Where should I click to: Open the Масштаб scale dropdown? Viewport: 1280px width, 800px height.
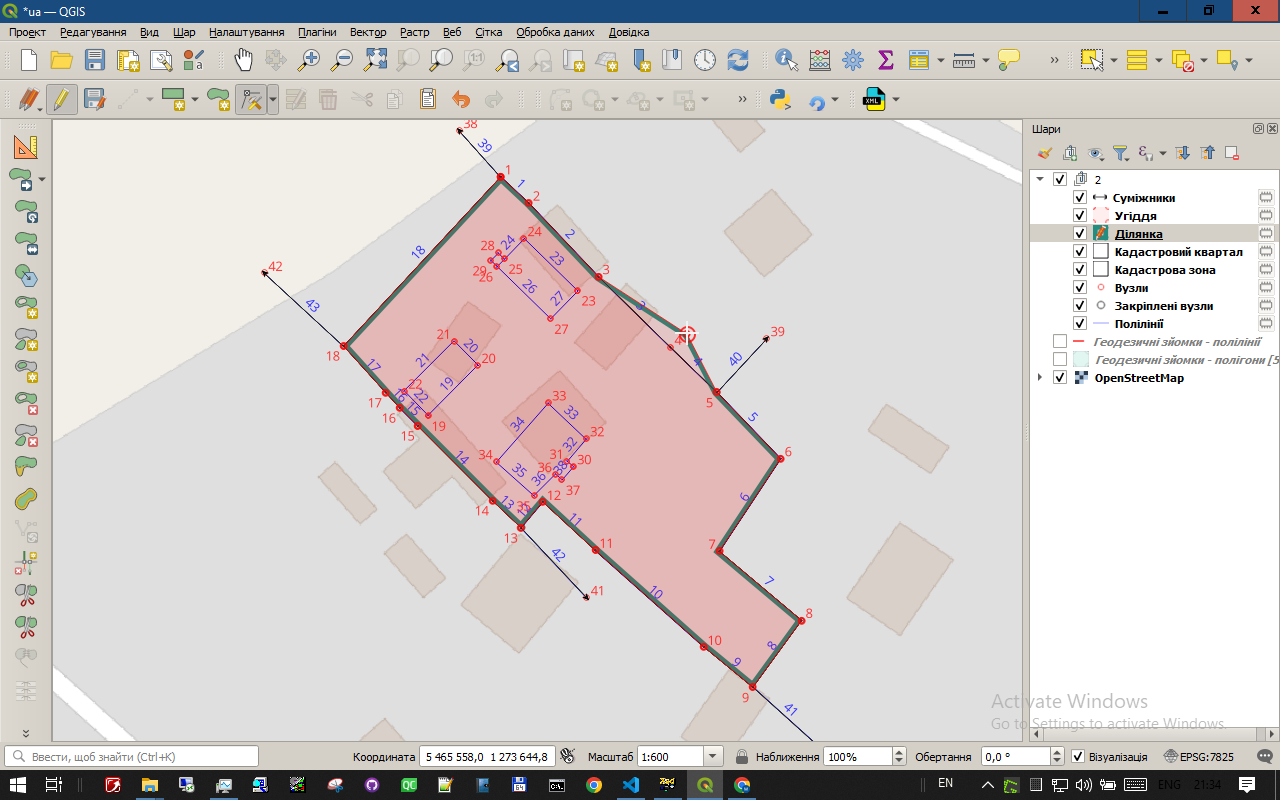coord(713,757)
